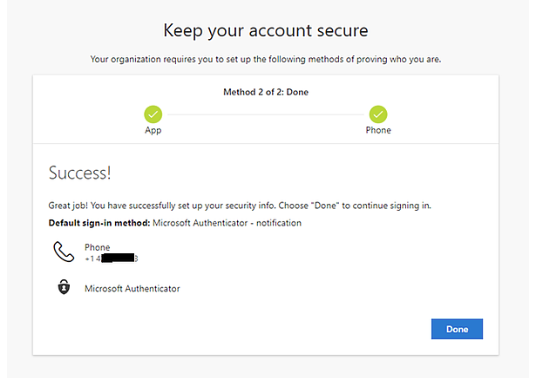Click the Great job confirmation message
The image size is (538, 378).
tap(239, 205)
